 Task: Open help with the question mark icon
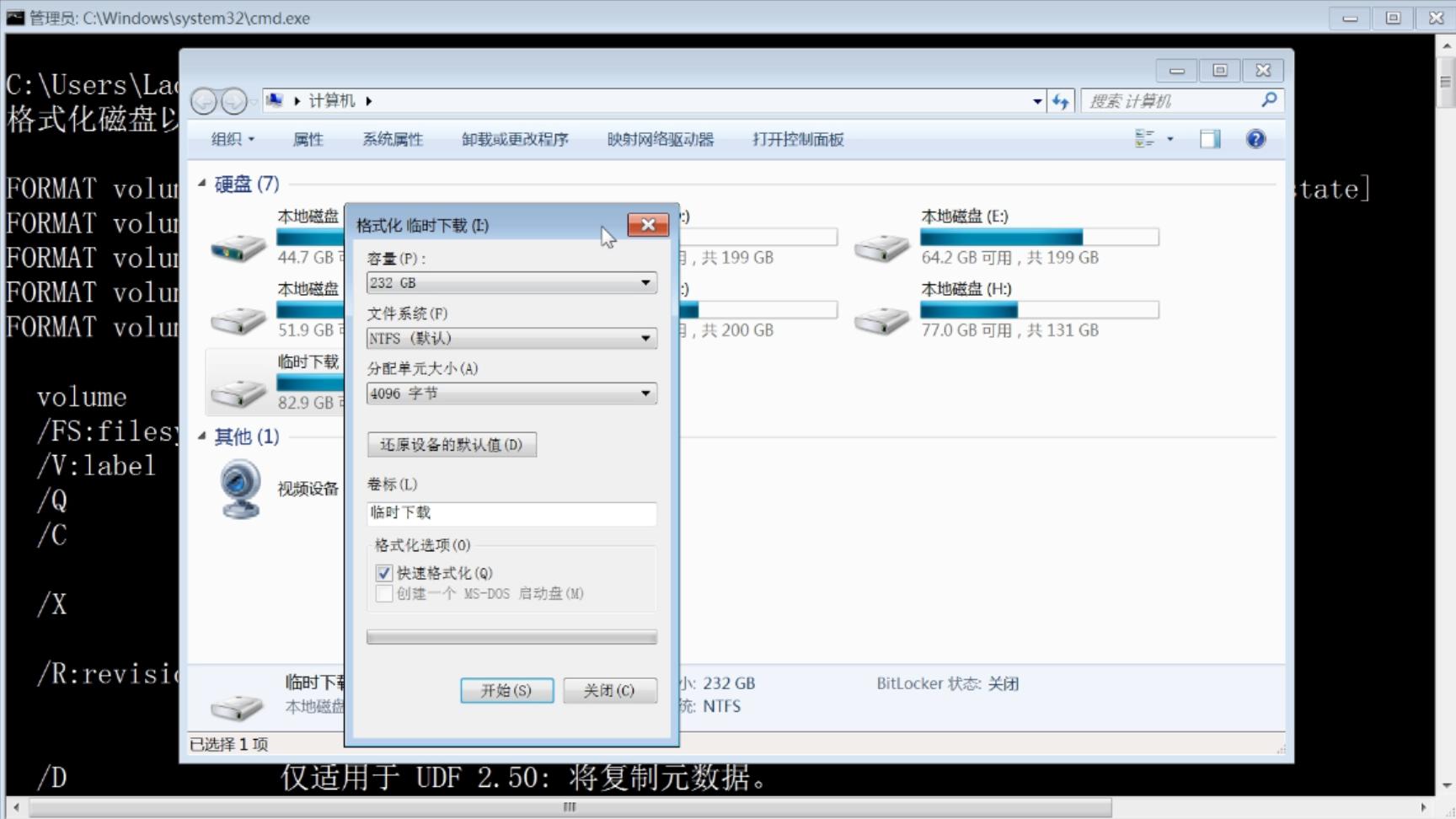pyautogui.click(x=1255, y=139)
